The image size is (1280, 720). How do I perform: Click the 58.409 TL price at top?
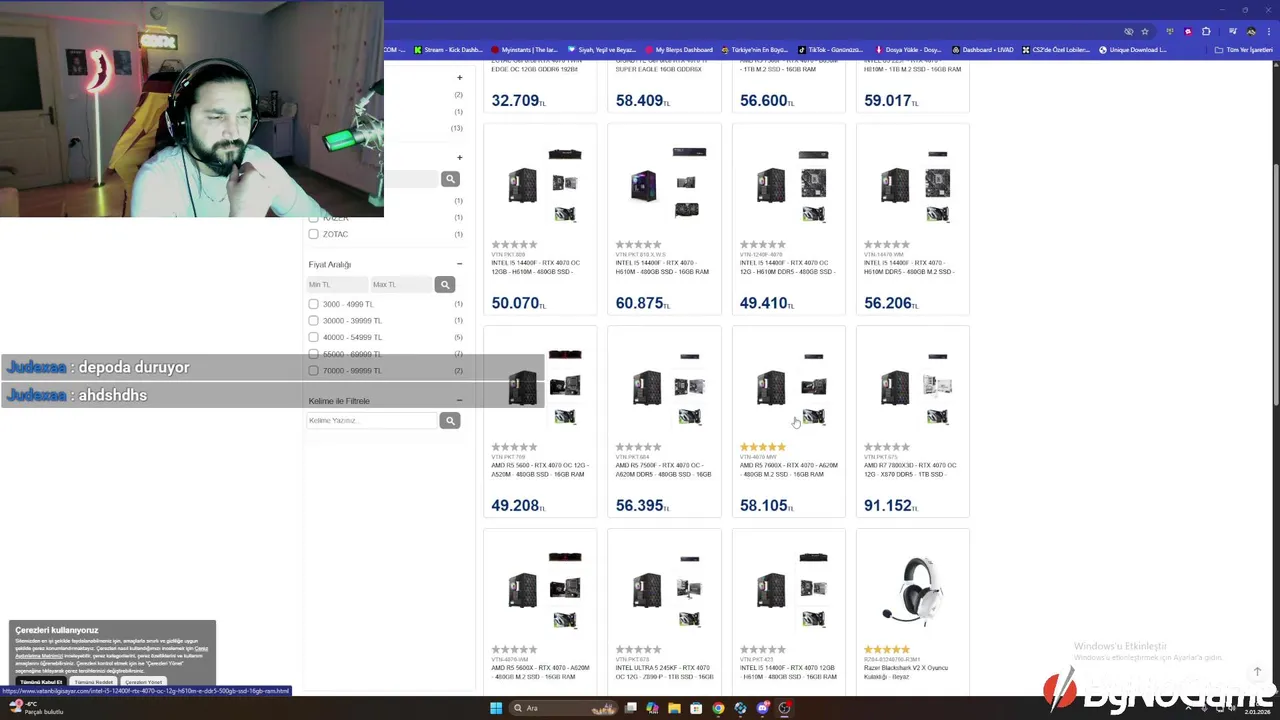click(x=642, y=101)
